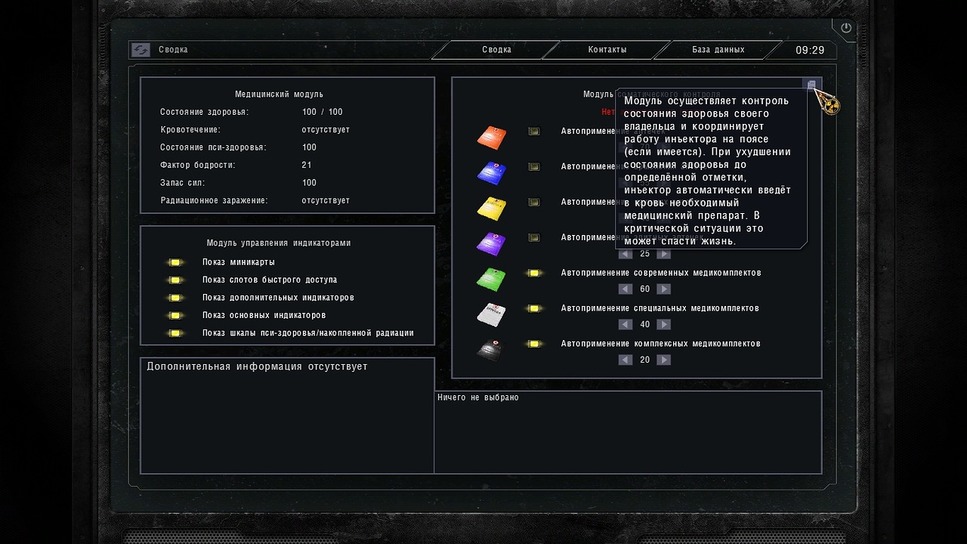The image size is (967, 544).
Task: Decrease complex medkit threshold below 20
Action: (x=625, y=360)
